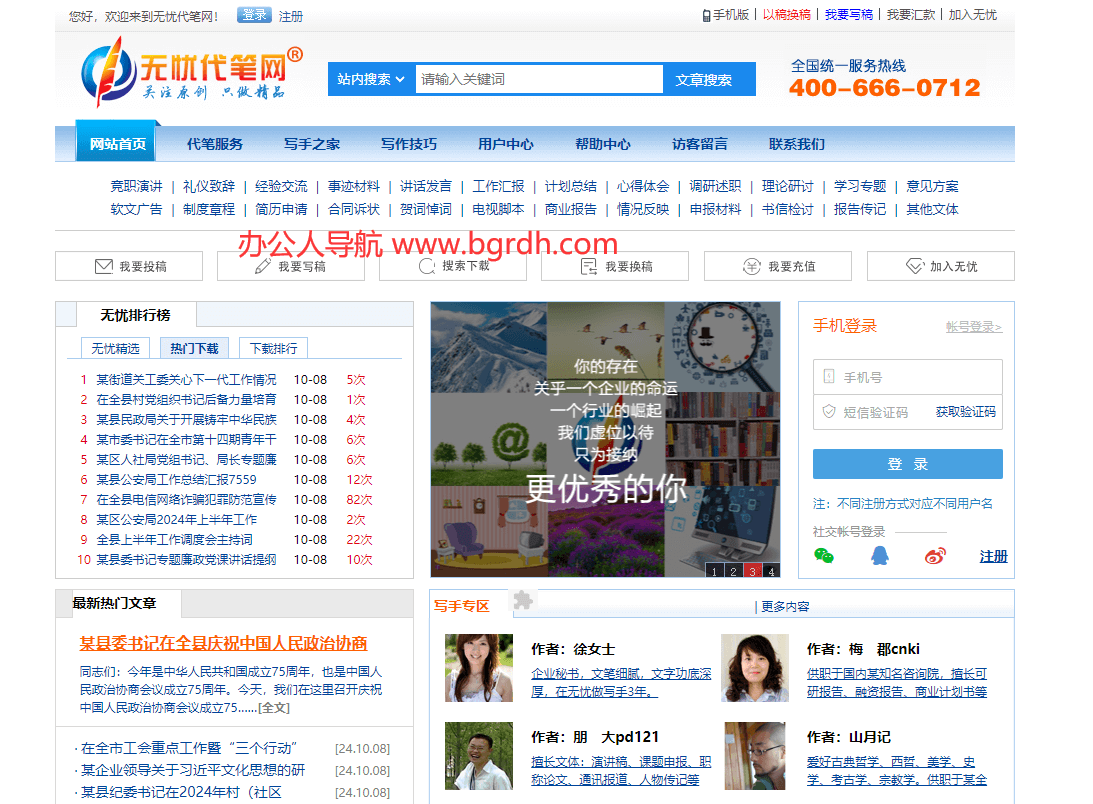Open the 写作技巧 menu item

(x=408, y=144)
